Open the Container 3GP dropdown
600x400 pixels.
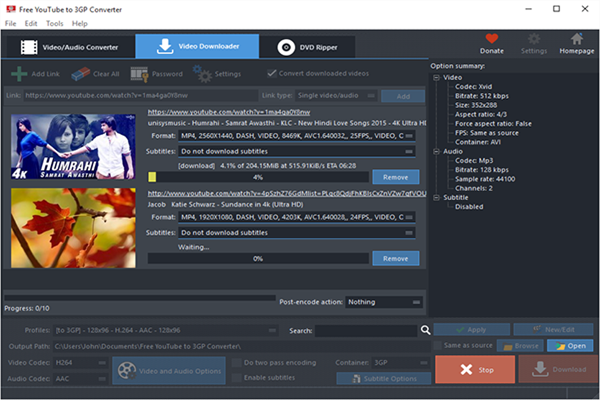395,362
